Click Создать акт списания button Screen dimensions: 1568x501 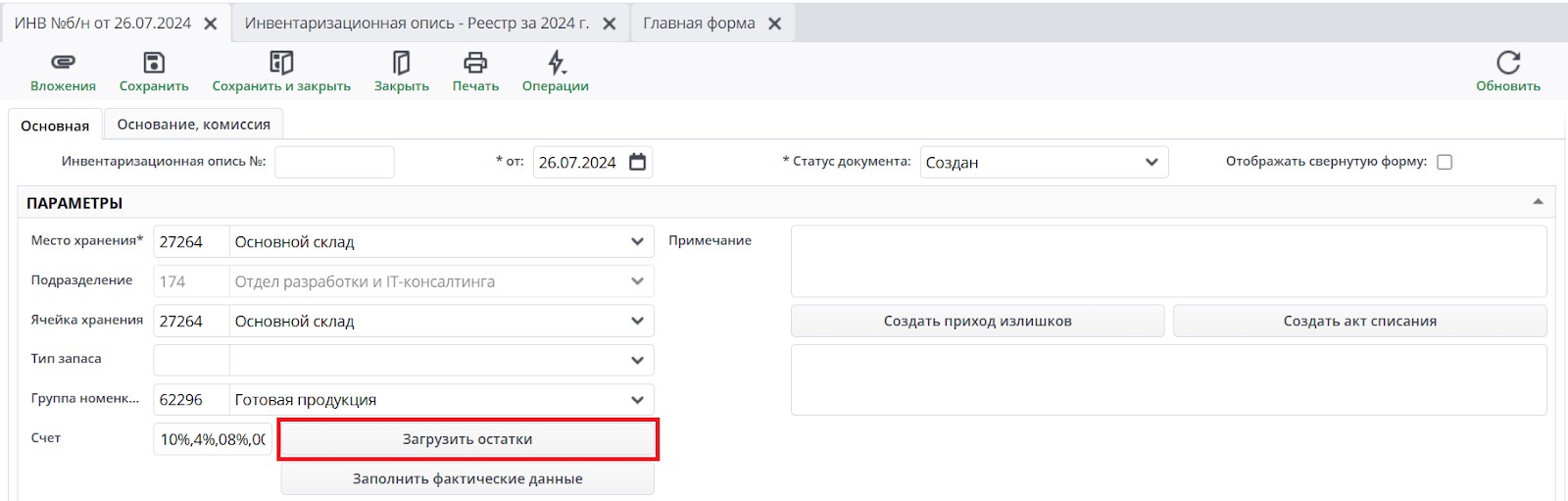tap(1359, 321)
